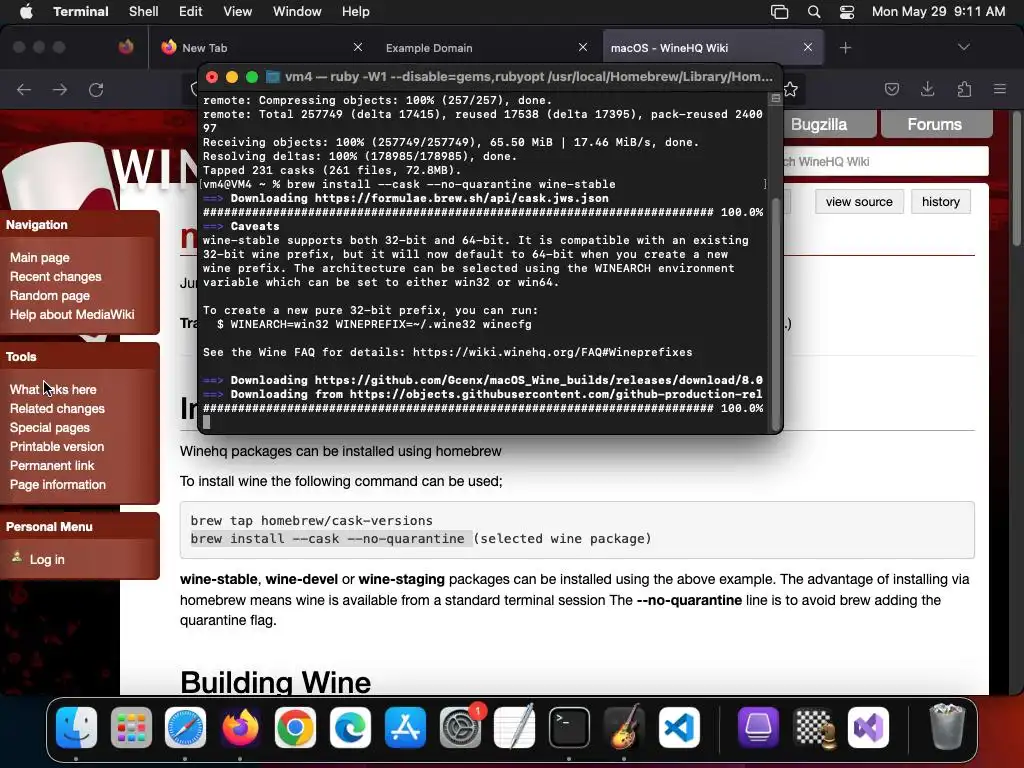Open Microsoft Edge from the dock
Screen dimensions: 1024x768
click(x=350, y=727)
